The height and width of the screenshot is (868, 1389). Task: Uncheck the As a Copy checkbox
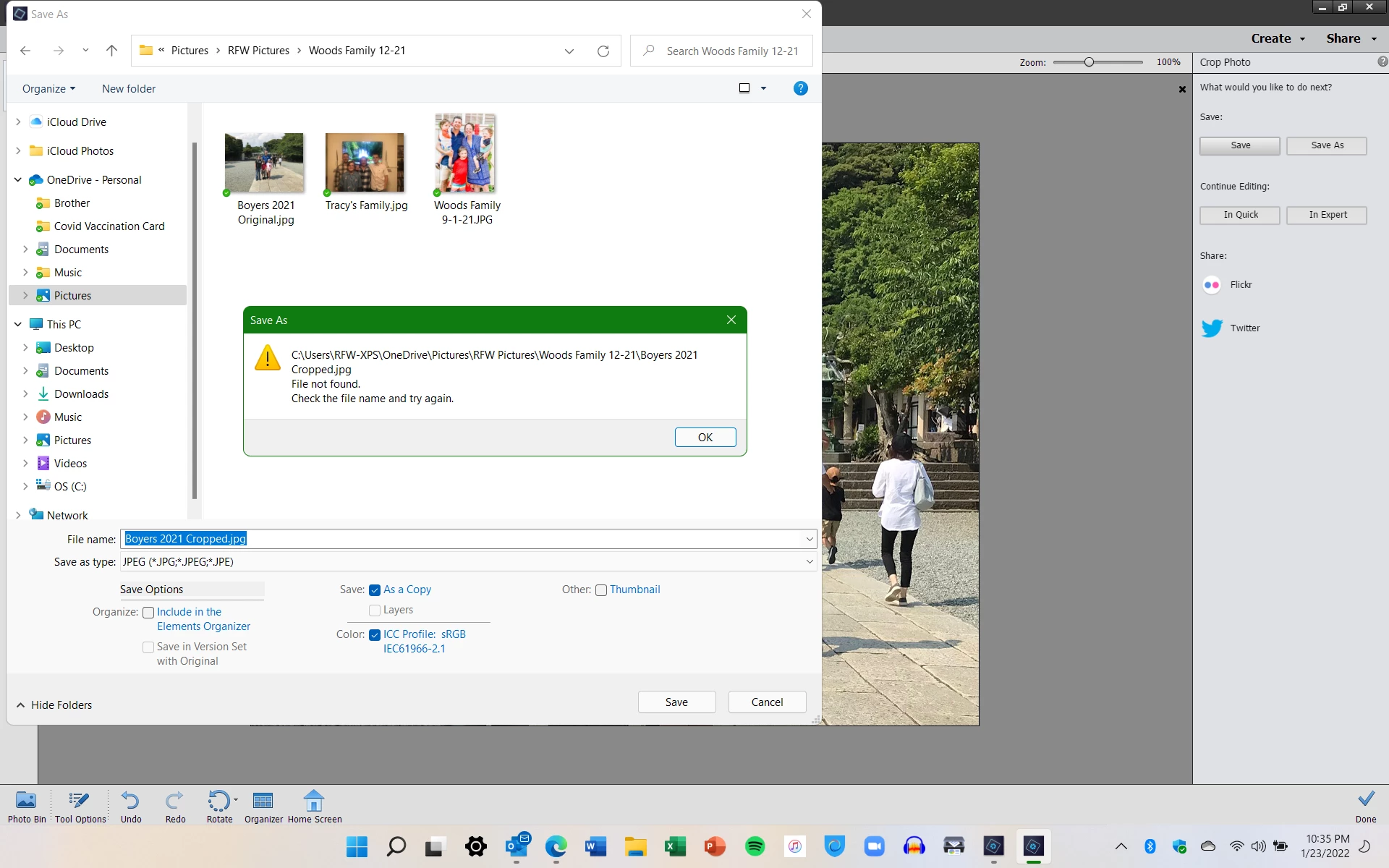pyautogui.click(x=375, y=590)
